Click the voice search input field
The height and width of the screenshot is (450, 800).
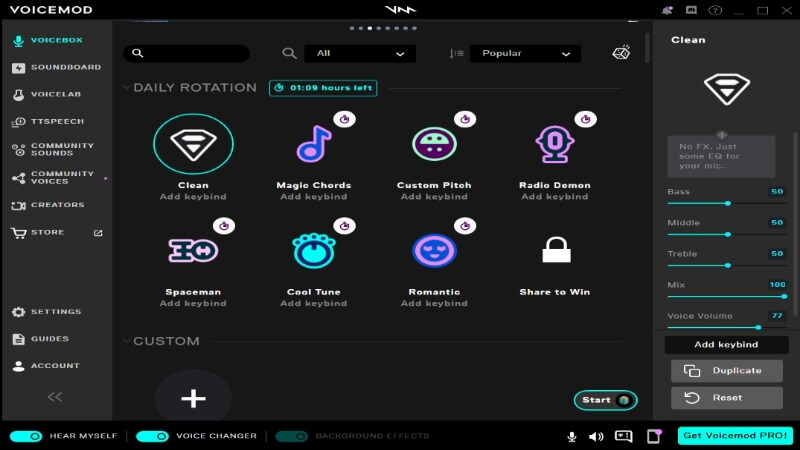(x=187, y=53)
